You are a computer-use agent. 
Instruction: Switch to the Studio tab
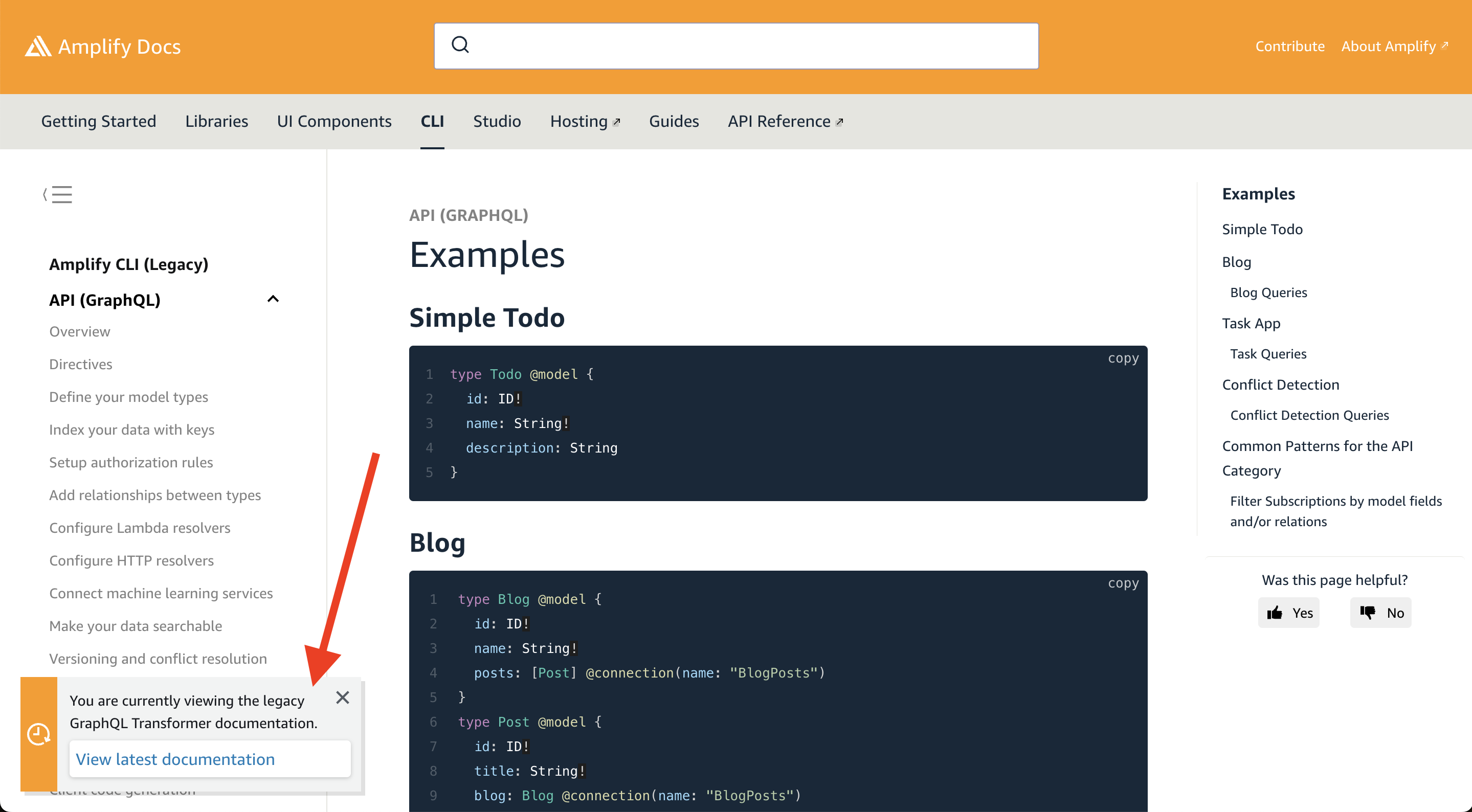pos(497,121)
